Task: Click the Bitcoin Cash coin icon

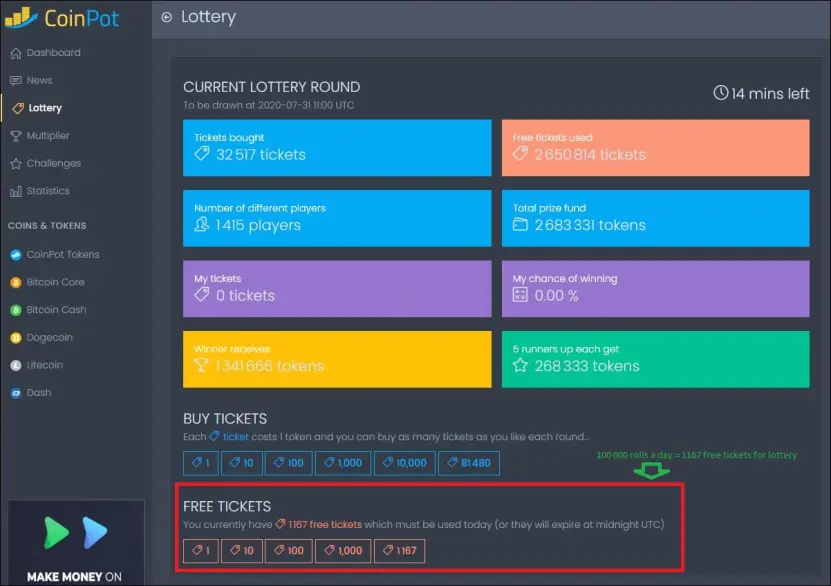Action: tap(16, 310)
